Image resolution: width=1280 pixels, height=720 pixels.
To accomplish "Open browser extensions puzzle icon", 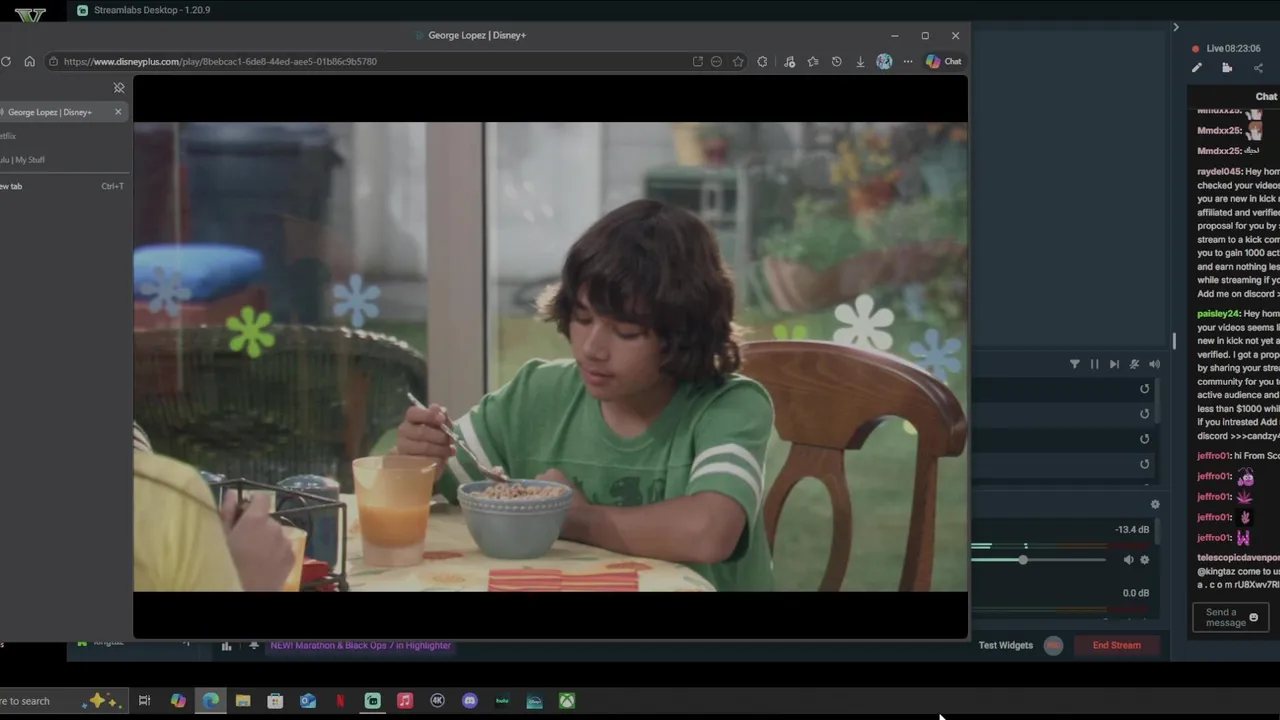I will [x=762, y=61].
